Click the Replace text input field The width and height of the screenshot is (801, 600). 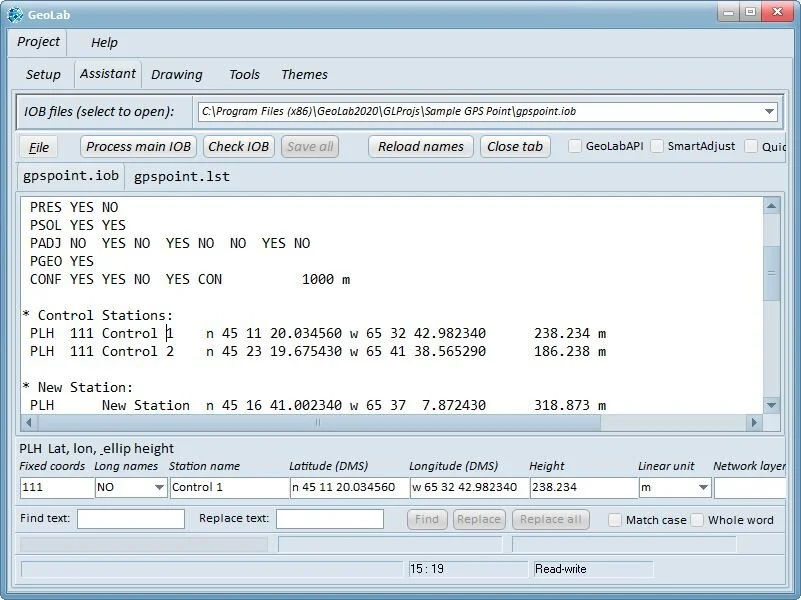(330, 519)
